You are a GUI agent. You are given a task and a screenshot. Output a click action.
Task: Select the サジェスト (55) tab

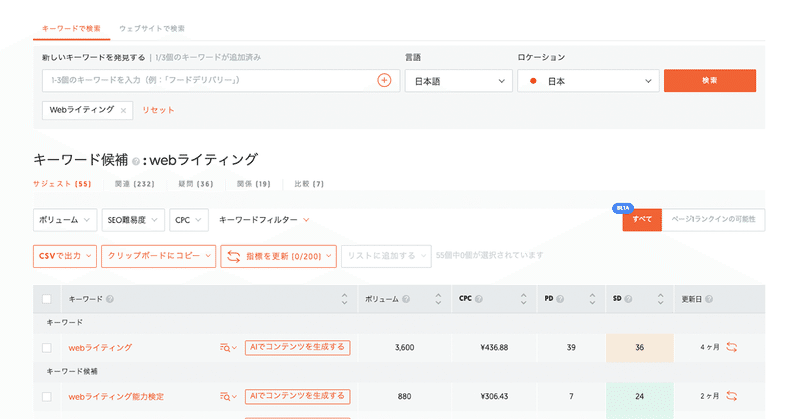(62, 184)
